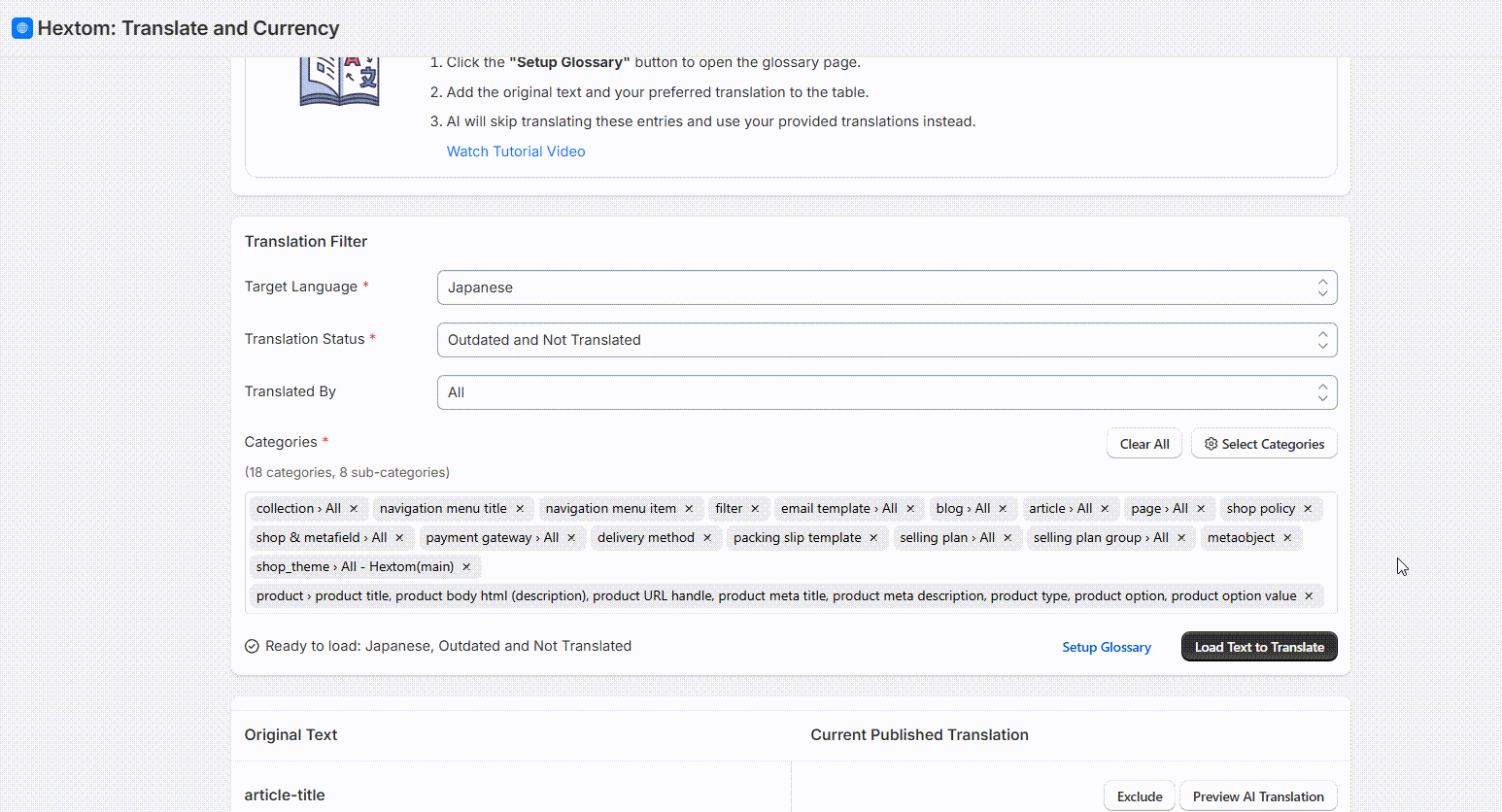Viewport: 1502px width, 812px height.
Task: Click the Ready to load status text
Action: click(448, 646)
